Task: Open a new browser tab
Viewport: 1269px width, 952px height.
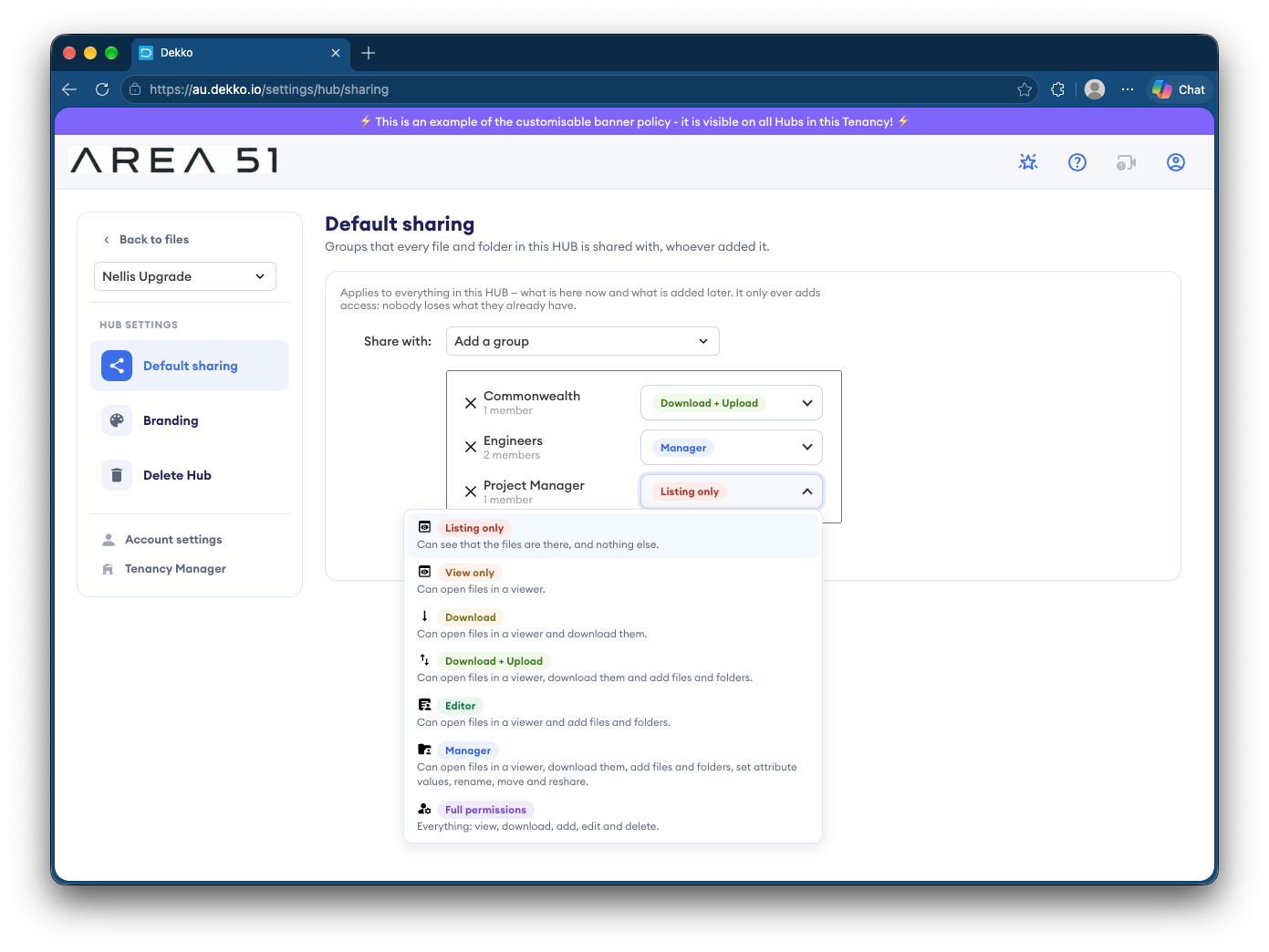Action: click(369, 53)
